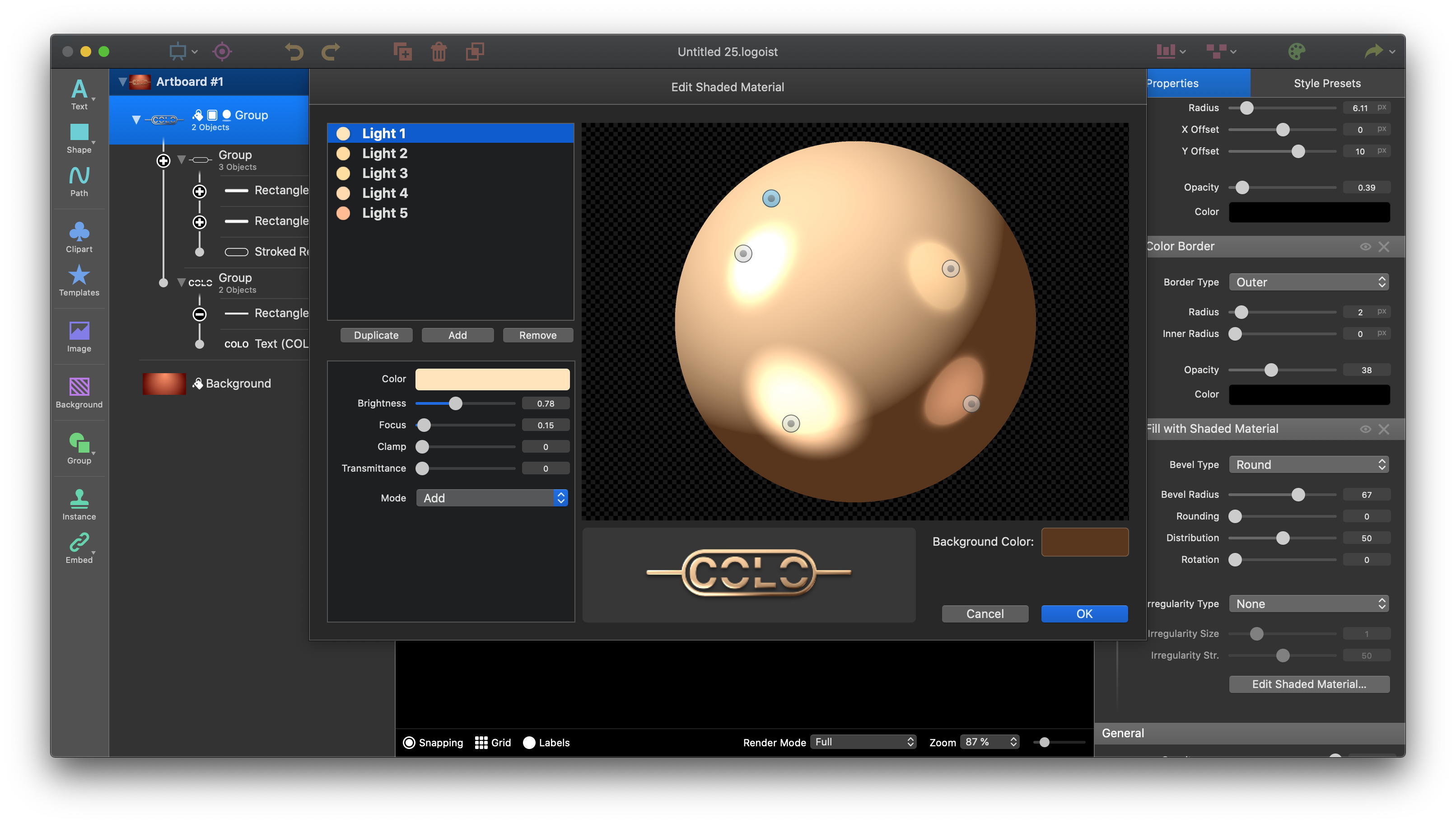Click Edit Shaded Material button
1456x824 pixels.
(1309, 684)
